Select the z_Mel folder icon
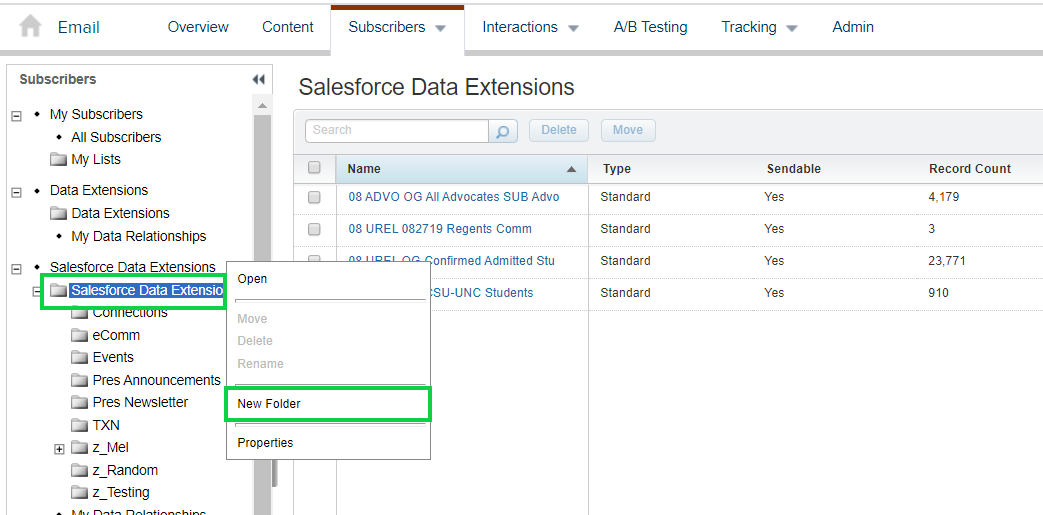Image resolution: width=1043 pixels, height=515 pixels. click(80, 447)
